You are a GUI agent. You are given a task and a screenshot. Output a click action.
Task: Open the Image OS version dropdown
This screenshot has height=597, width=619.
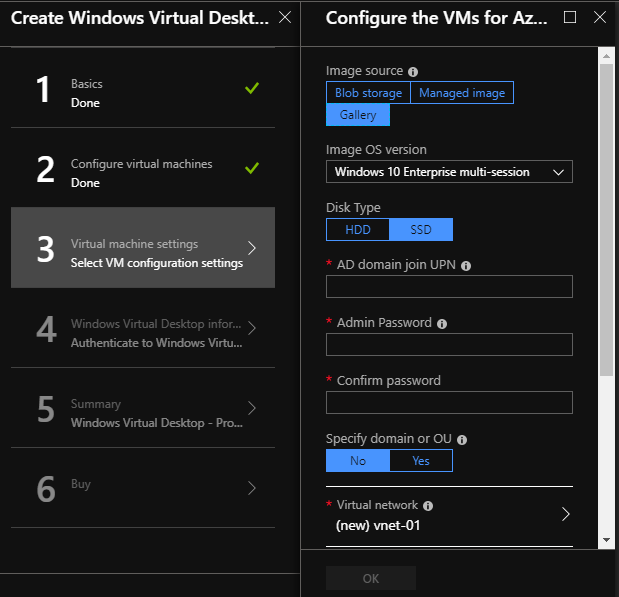449,172
